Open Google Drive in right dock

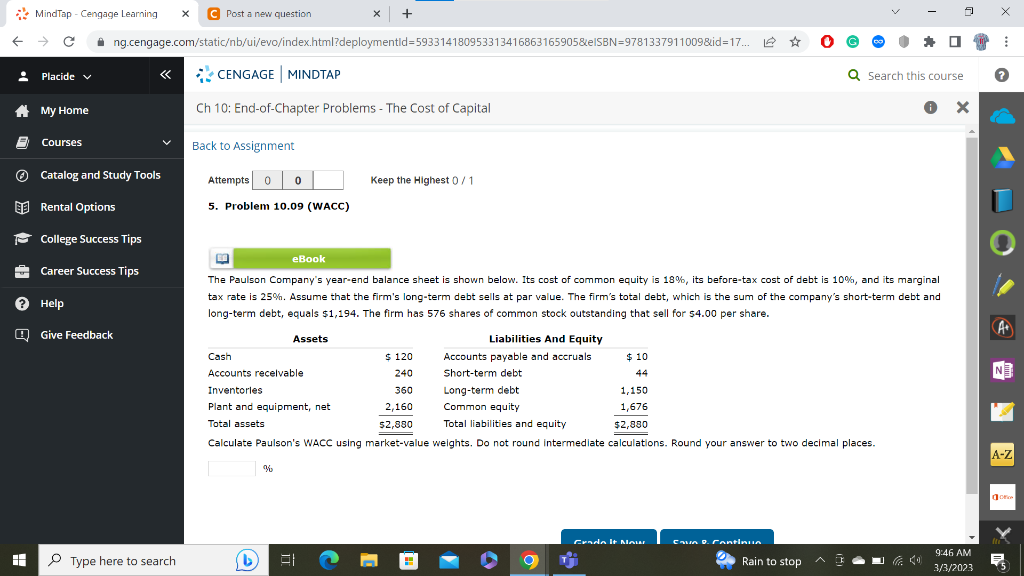pos(1002,158)
